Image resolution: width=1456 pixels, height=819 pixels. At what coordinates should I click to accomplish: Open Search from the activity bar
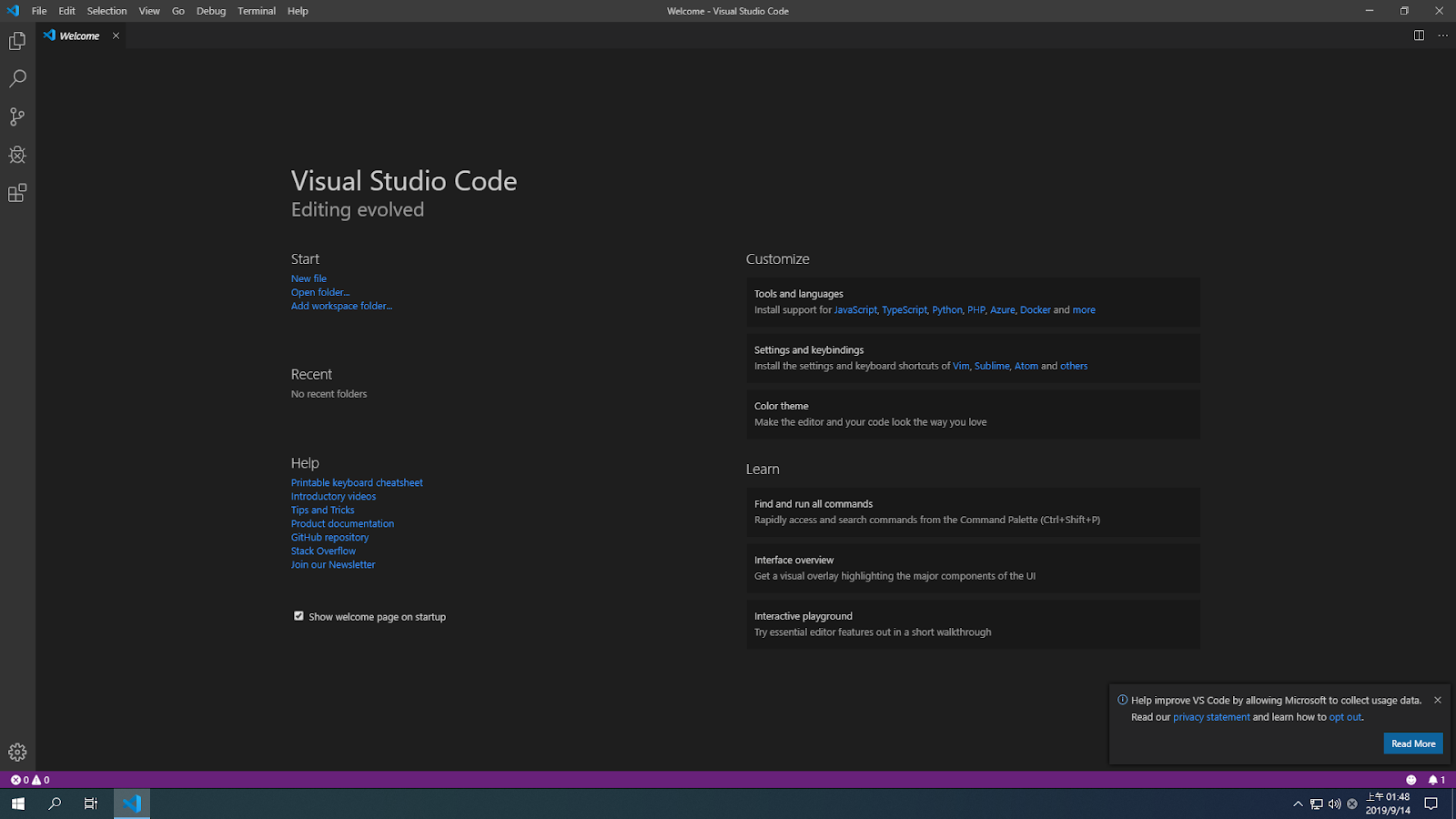pos(16,78)
